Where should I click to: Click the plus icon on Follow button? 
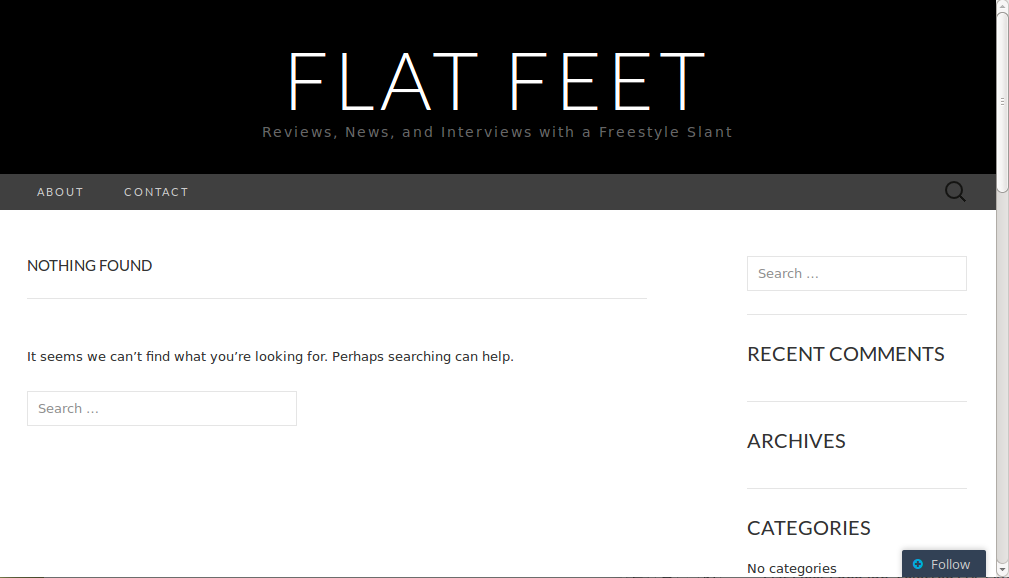(918, 564)
